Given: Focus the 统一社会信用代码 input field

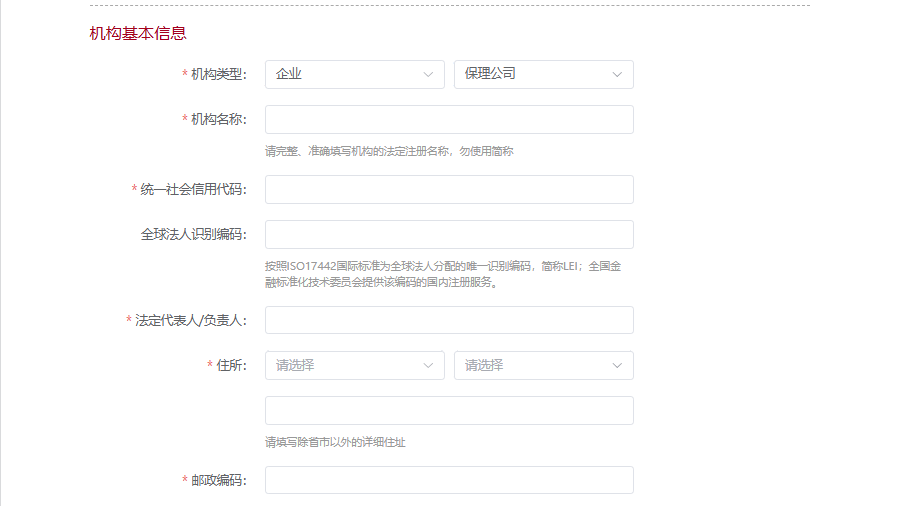Looking at the screenshot, I should (449, 189).
